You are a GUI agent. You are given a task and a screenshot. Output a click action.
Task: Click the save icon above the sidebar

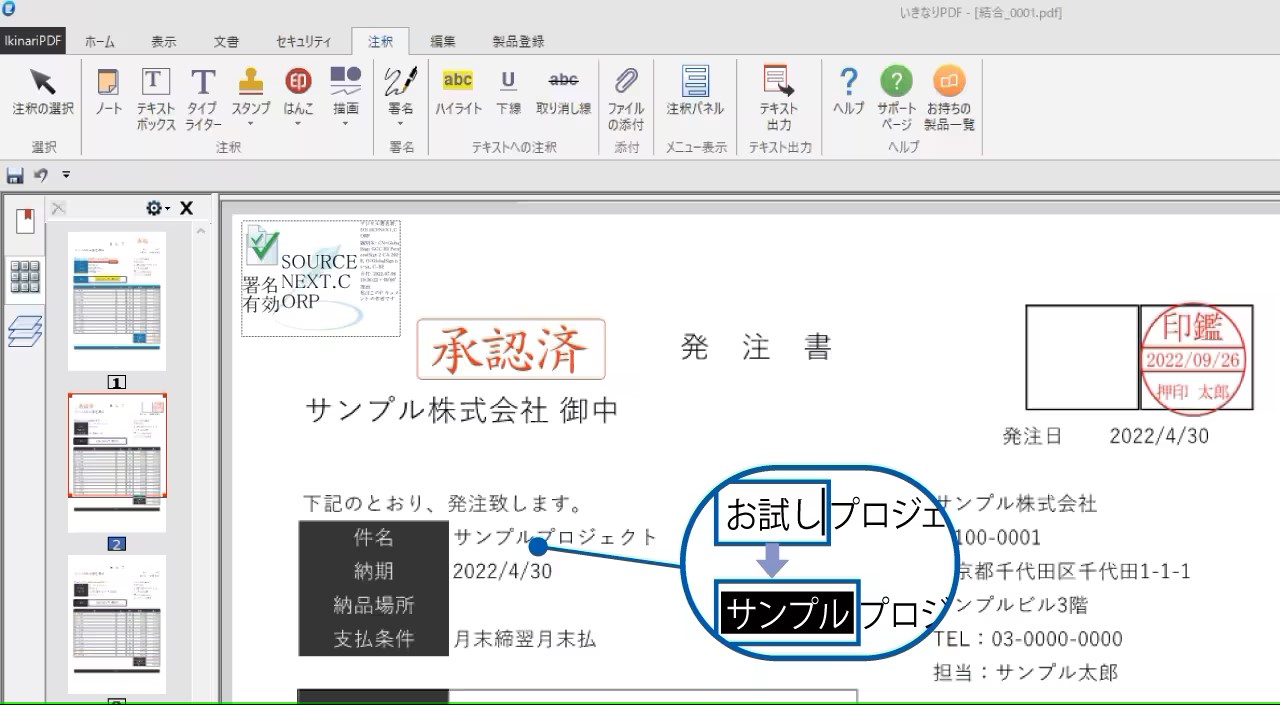click(x=14, y=174)
